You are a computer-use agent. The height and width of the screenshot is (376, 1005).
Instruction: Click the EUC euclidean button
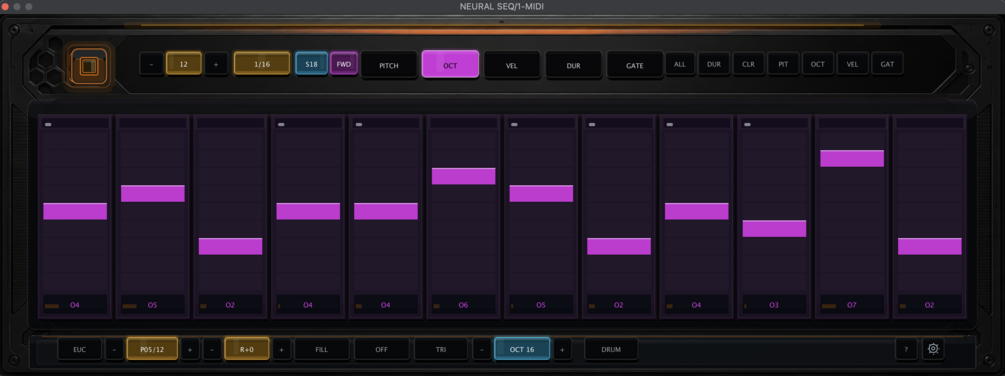point(79,349)
